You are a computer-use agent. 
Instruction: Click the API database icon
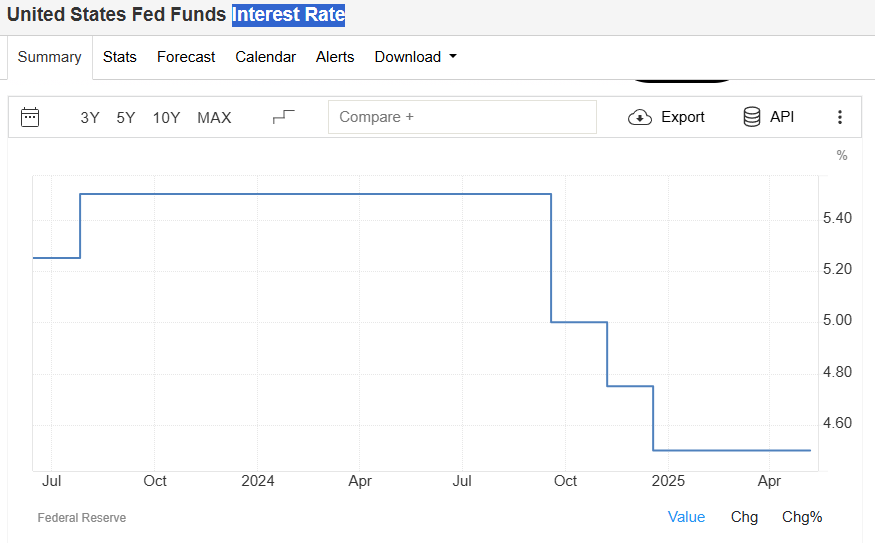coord(752,117)
